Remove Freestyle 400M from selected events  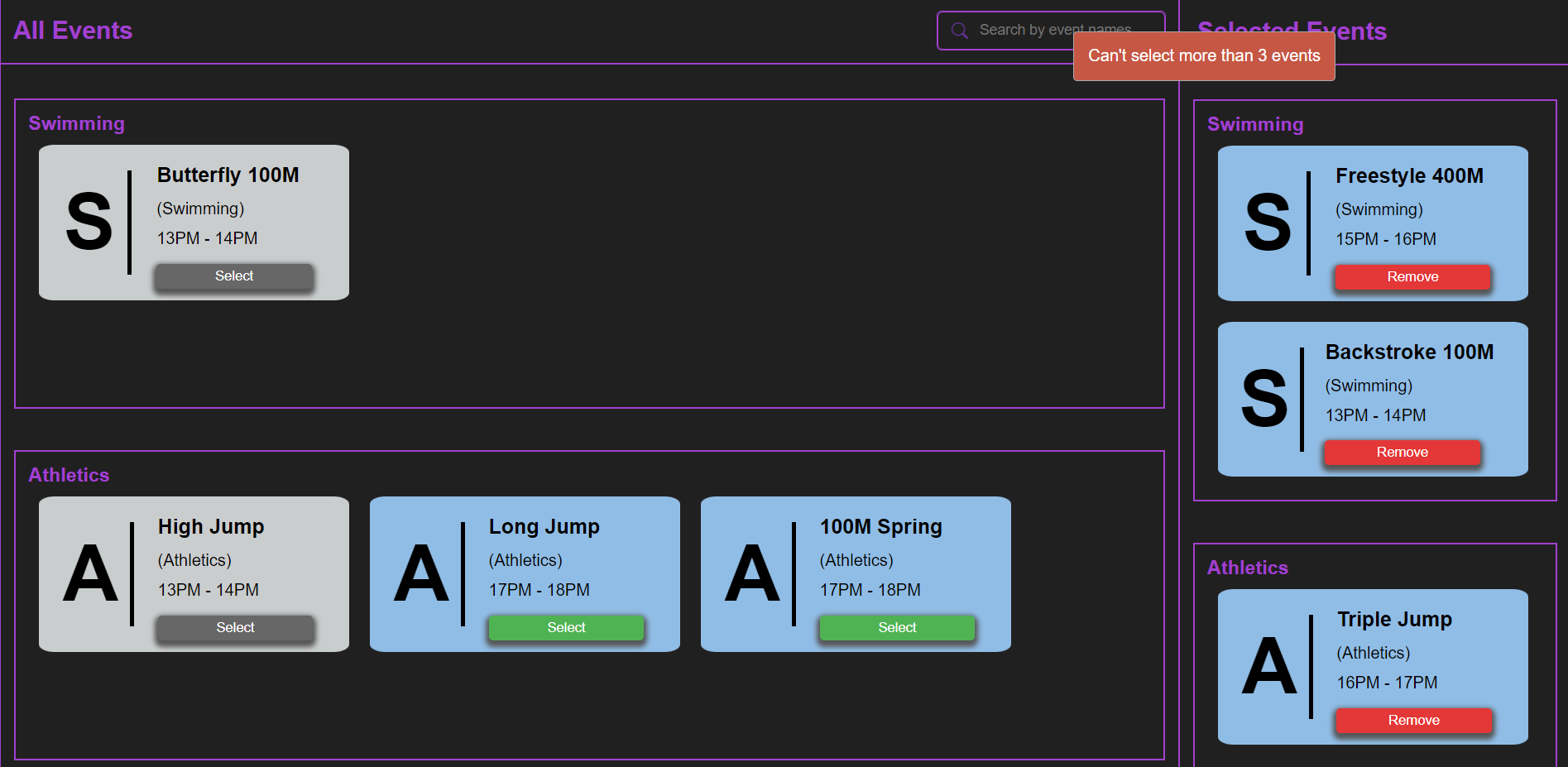pos(1412,276)
